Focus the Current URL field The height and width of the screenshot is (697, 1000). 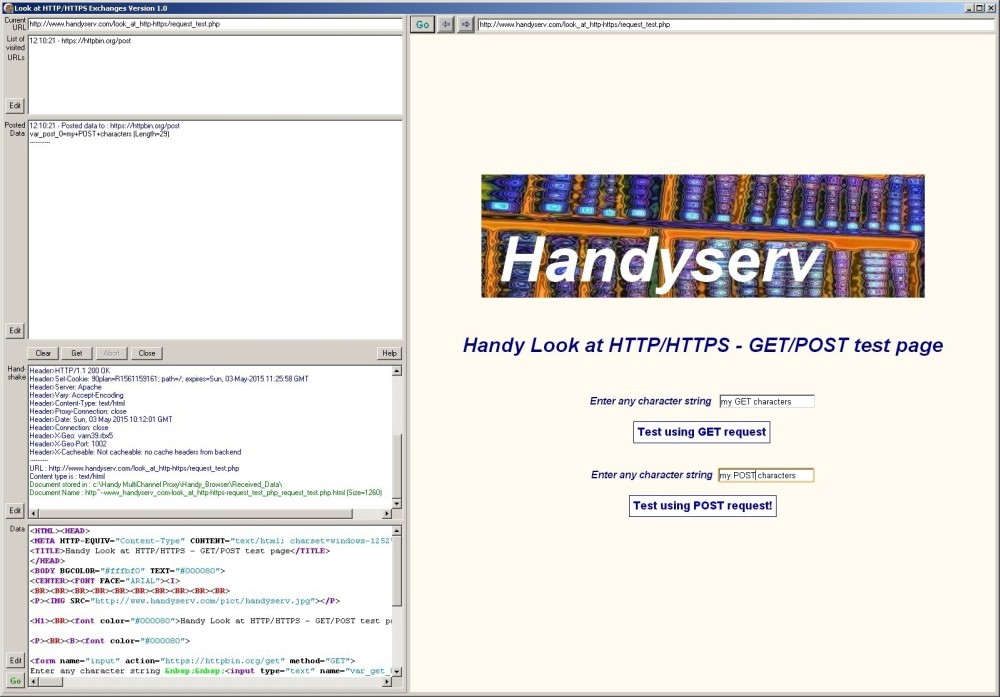[x=215, y=24]
